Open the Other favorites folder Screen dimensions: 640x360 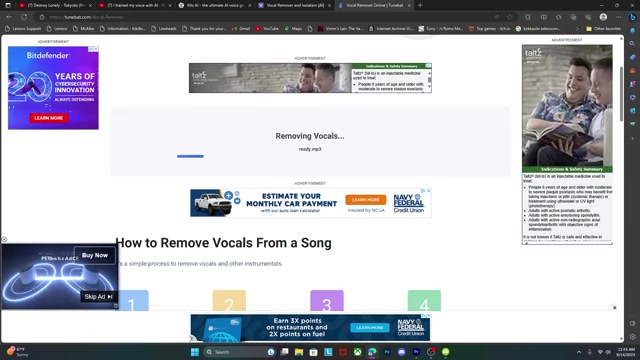[603, 29]
